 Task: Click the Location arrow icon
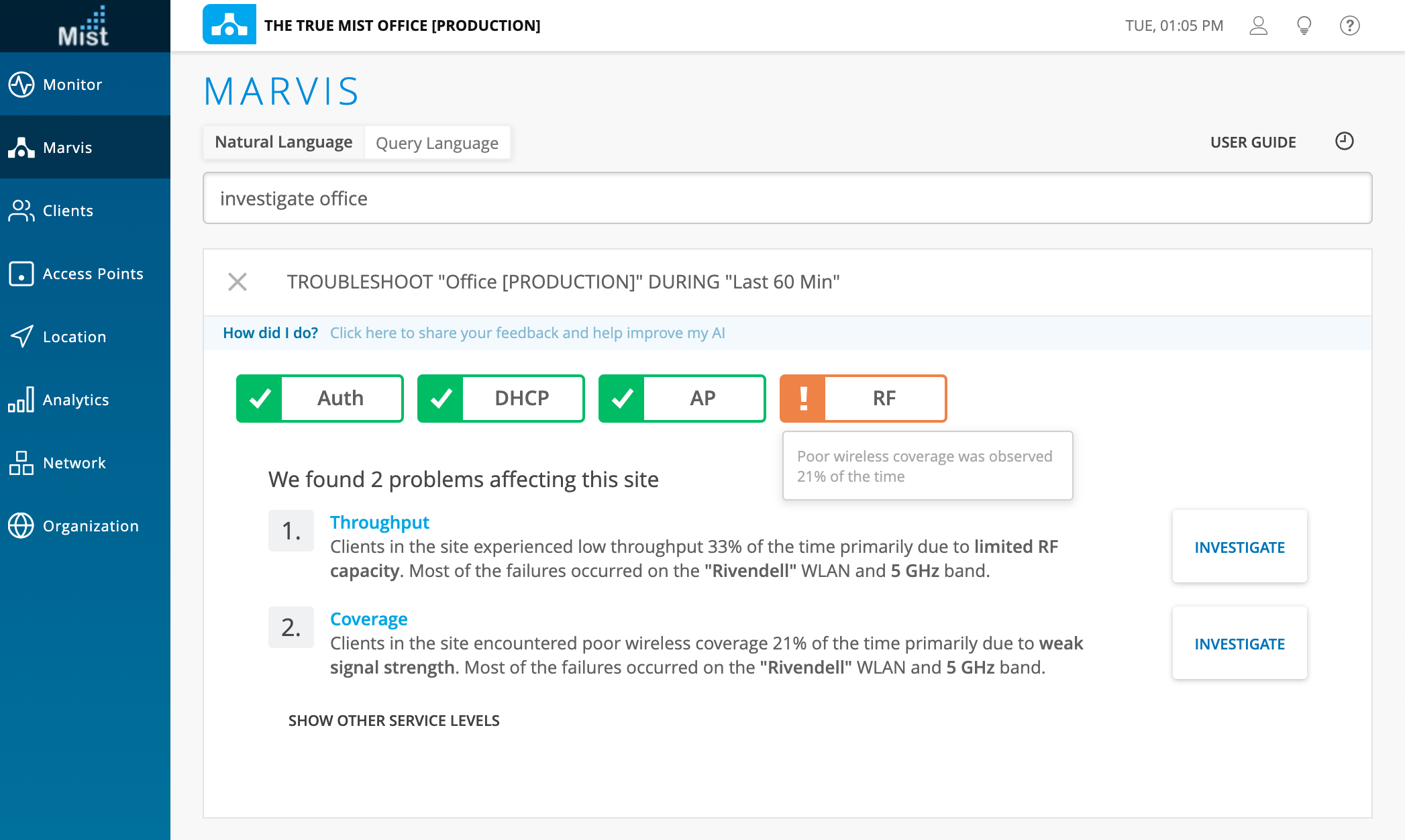21,337
